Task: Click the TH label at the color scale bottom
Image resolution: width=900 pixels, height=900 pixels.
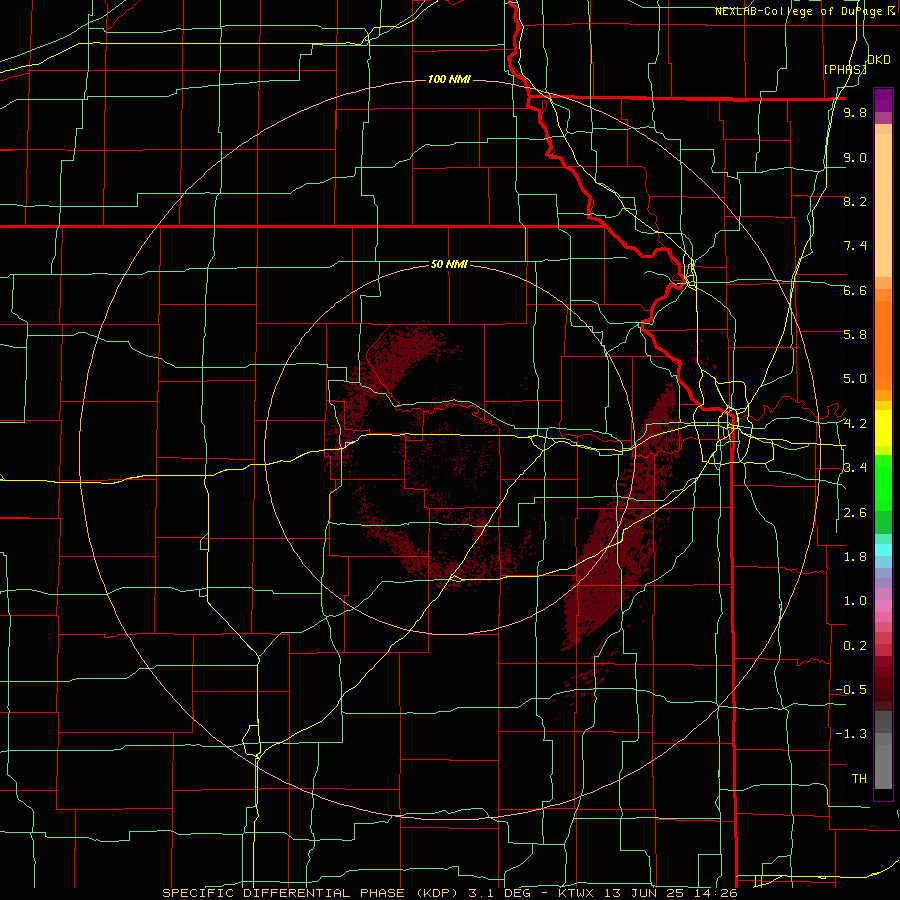Action: coord(859,779)
